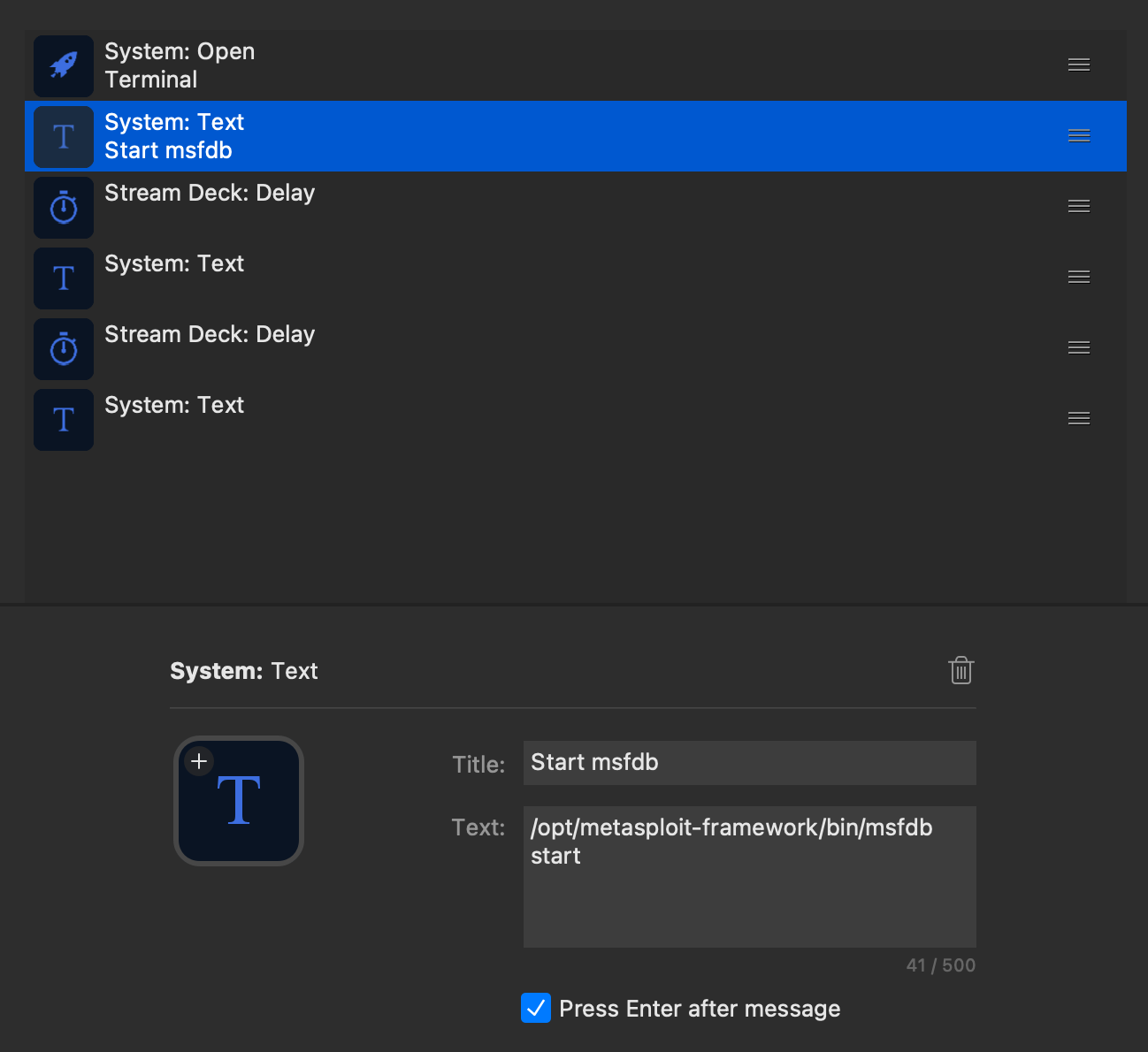Image resolution: width=1148 pixels, height=1052 pixels.
Task: Click the stopwatch icon of the first Delay action
Action: pos(64,208)
